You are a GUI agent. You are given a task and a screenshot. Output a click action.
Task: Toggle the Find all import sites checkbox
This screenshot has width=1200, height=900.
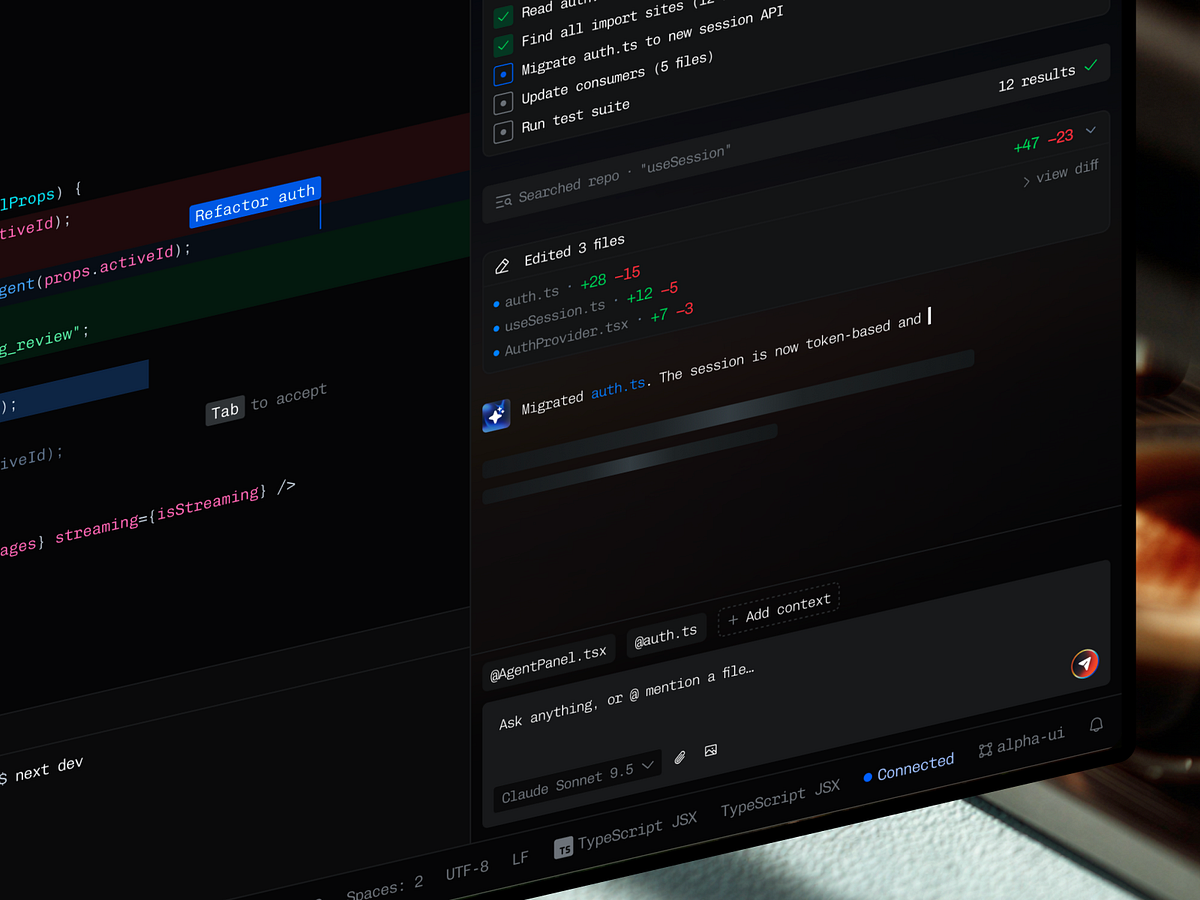click(x=503, y=46)
